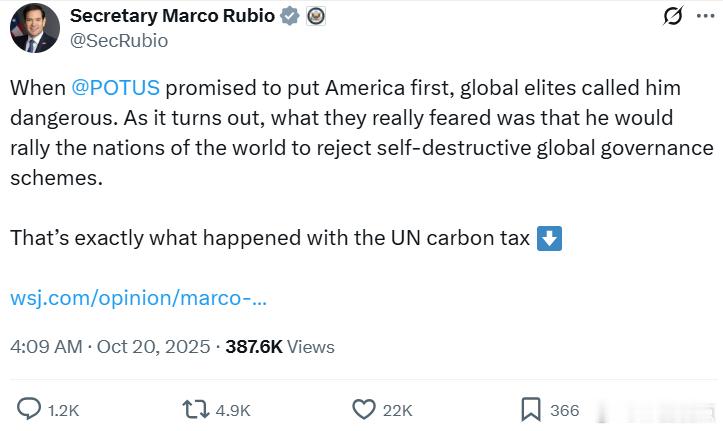
Task: Click the 1.2K replies count
Action: click(x=63, y=410)
